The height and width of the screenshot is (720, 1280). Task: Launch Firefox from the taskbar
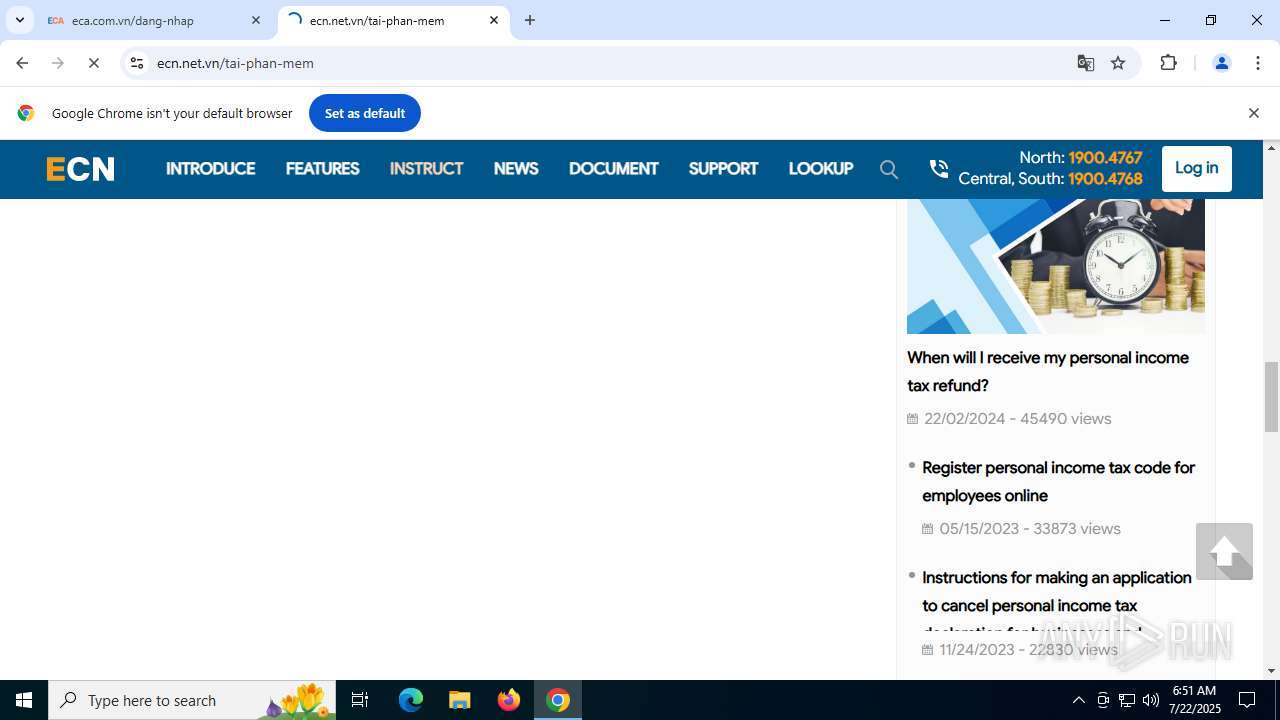[509, 700]
